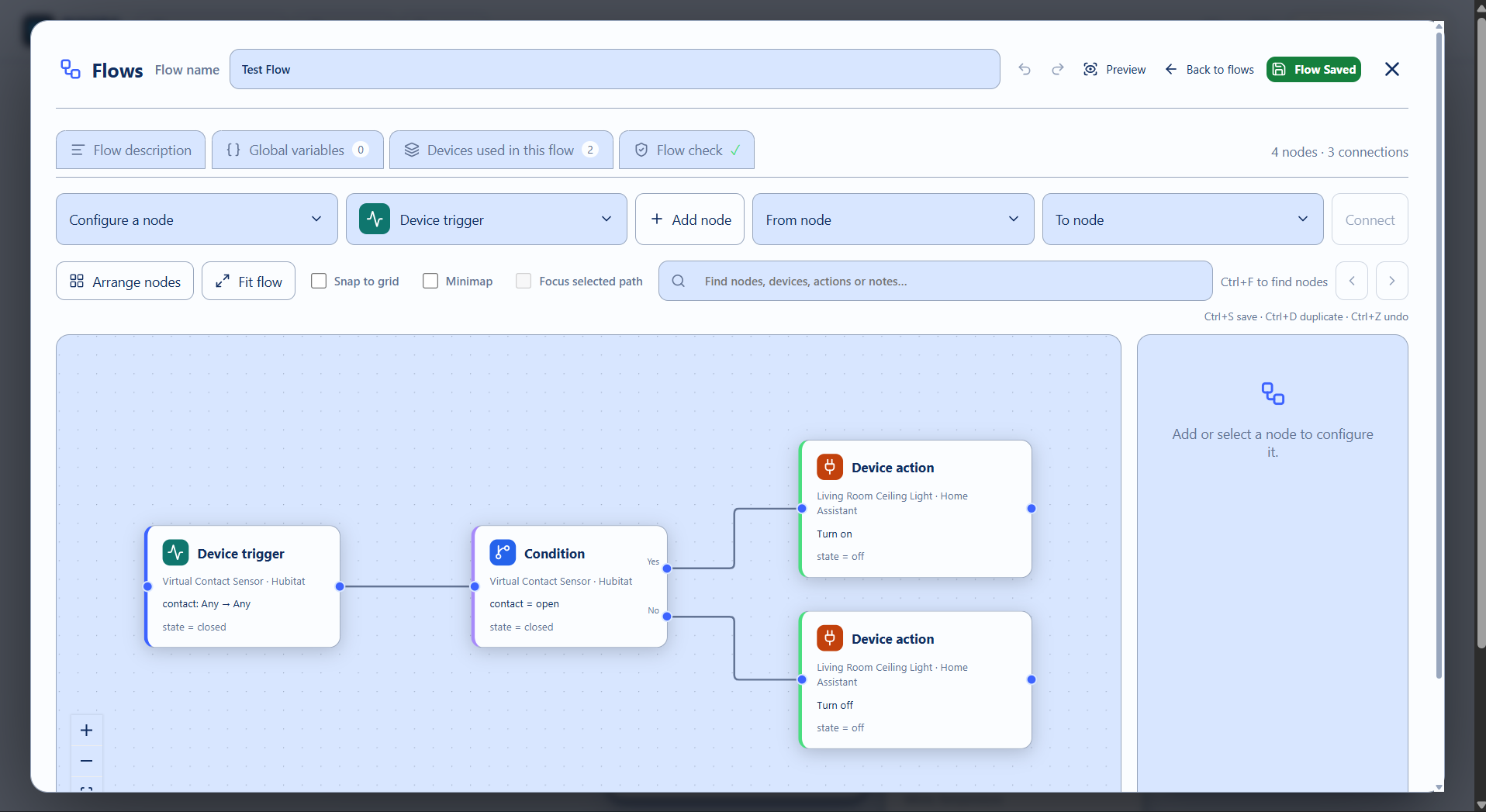Show Devices used in this flow
Image resolution: width=1486 pixels, height=812 pixels.
click(x=501, y=150)
